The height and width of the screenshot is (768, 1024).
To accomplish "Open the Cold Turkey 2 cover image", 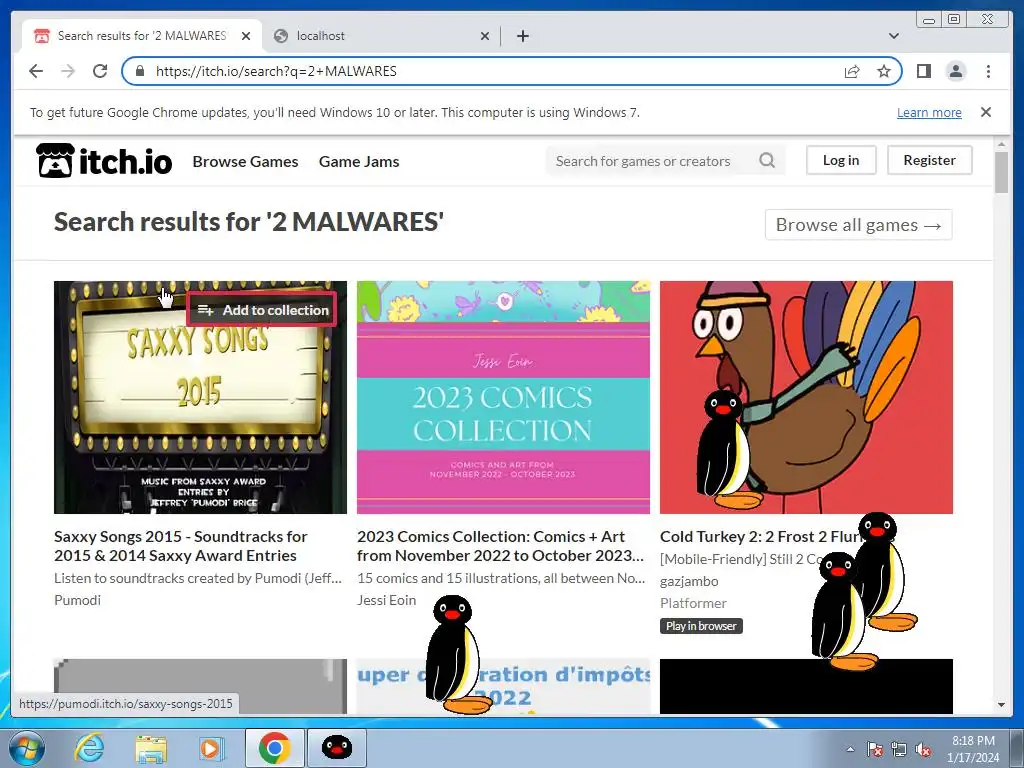I will click(x=807, y=397).
